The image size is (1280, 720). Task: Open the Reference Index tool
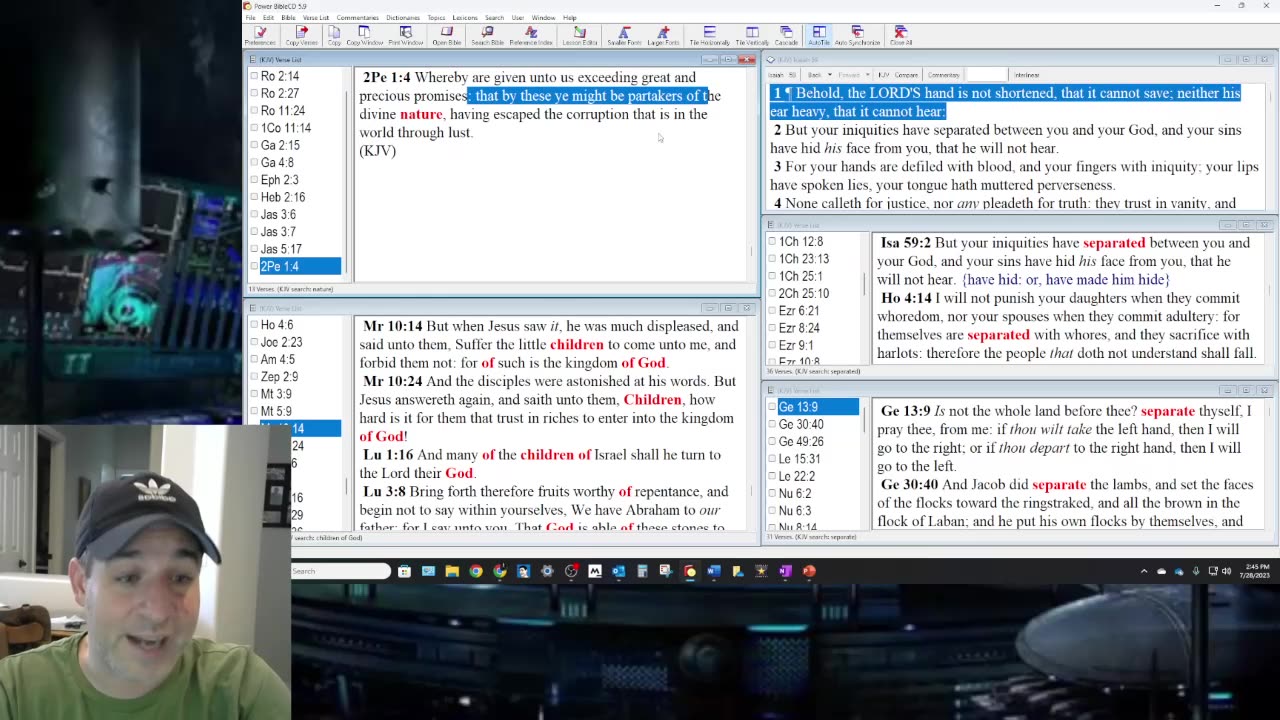click(x=530, y=36)
